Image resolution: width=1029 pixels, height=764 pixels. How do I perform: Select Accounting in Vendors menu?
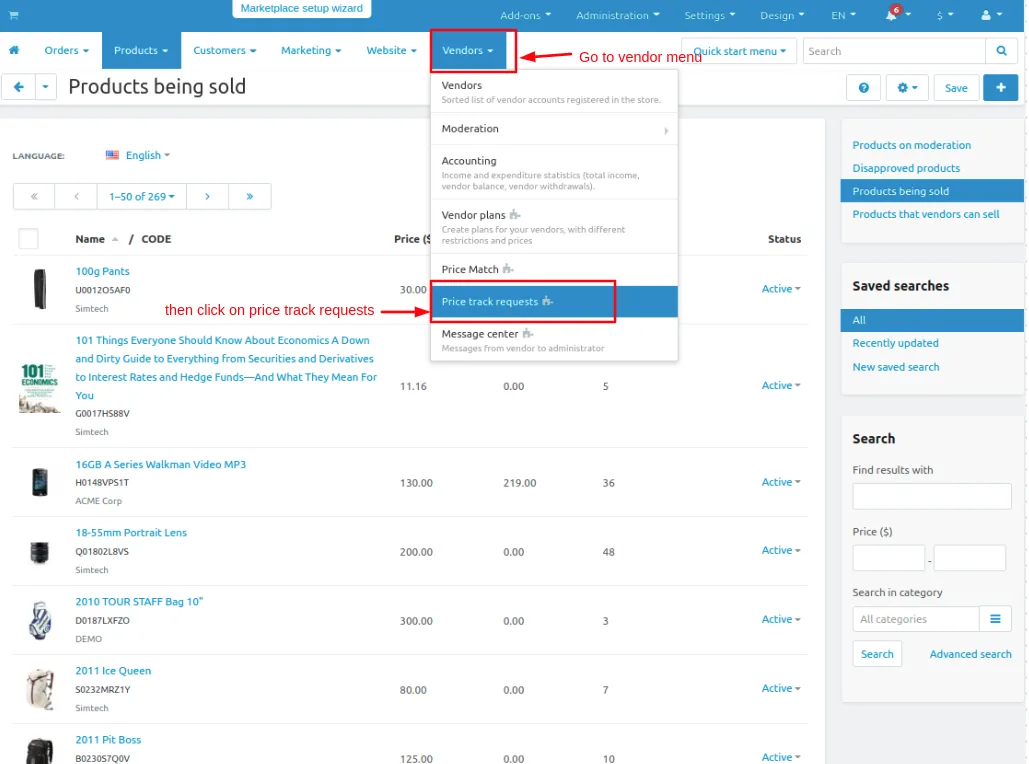(554, 172)
